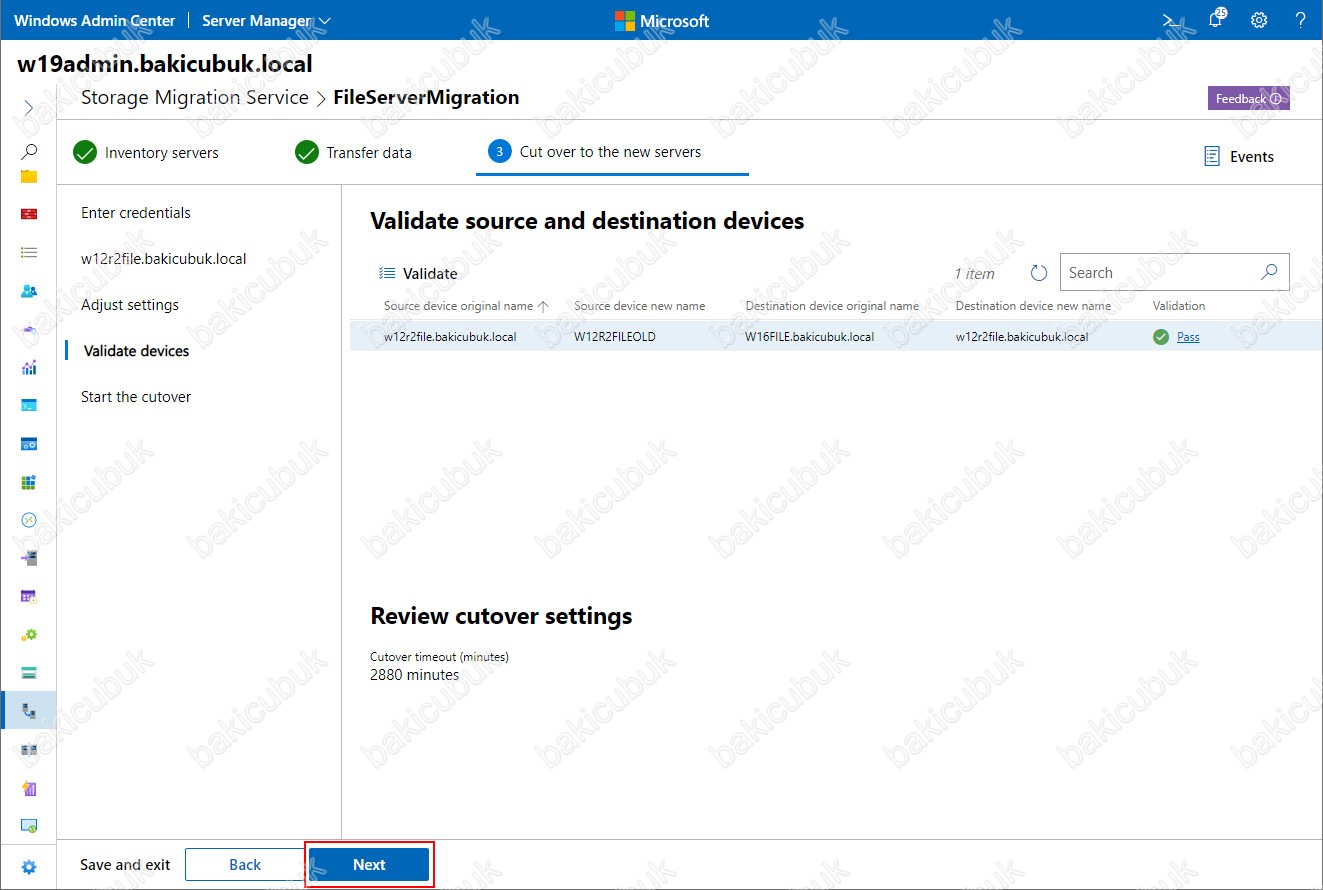Click the 2880 minutes cutover timeout value

pyautogui.click(x=415, y=675)
